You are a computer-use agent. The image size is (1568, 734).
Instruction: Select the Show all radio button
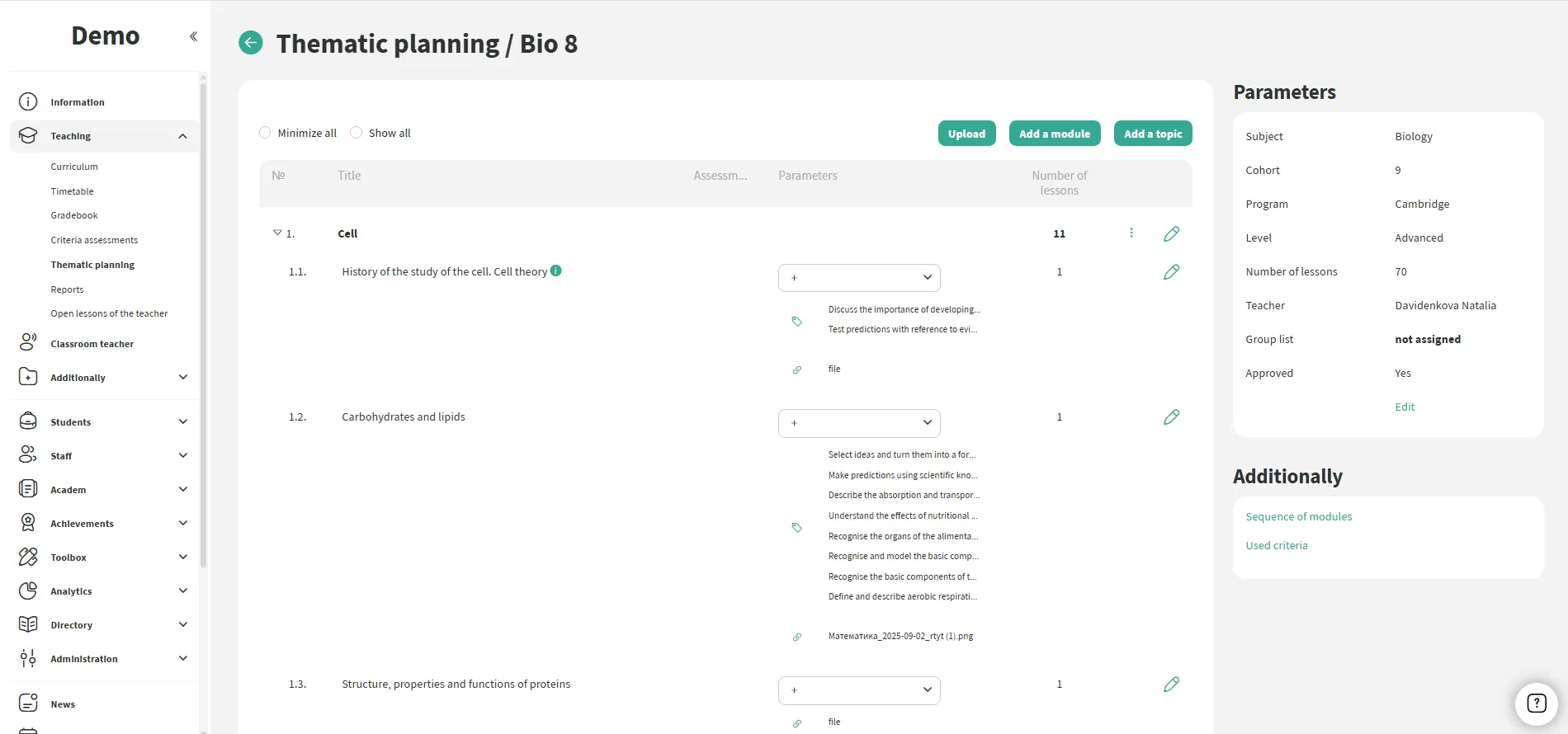pyautogui.click(x=357, y=133)
